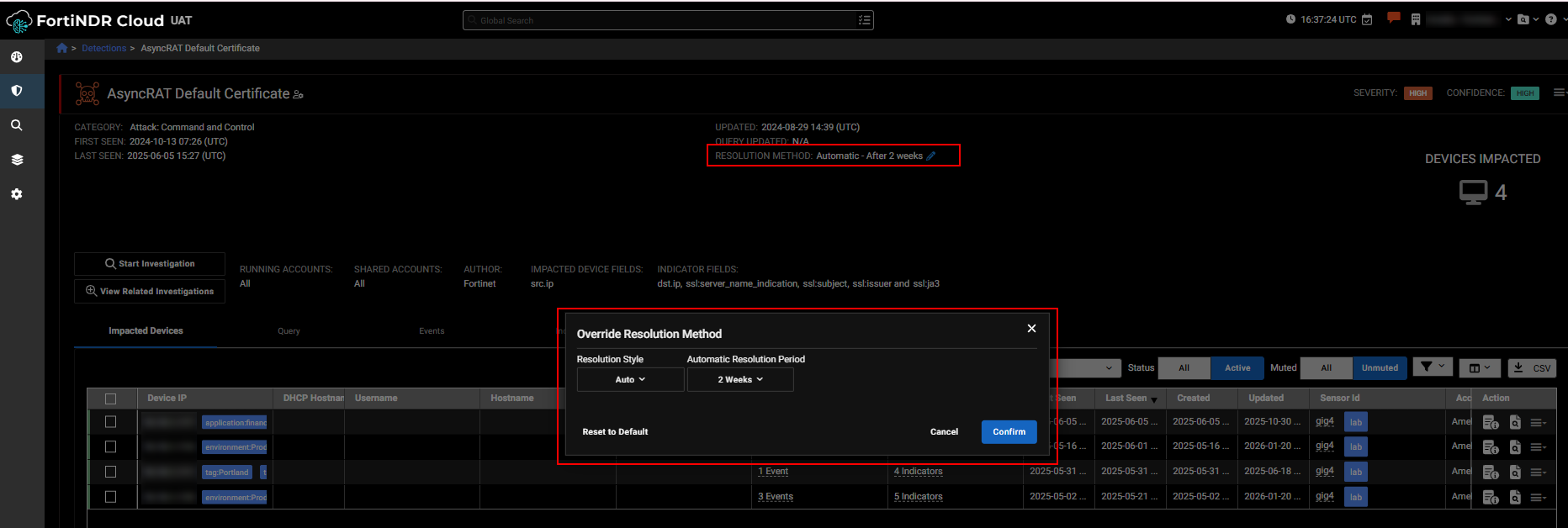Switch to the Query tab

[x=289, y=331]
